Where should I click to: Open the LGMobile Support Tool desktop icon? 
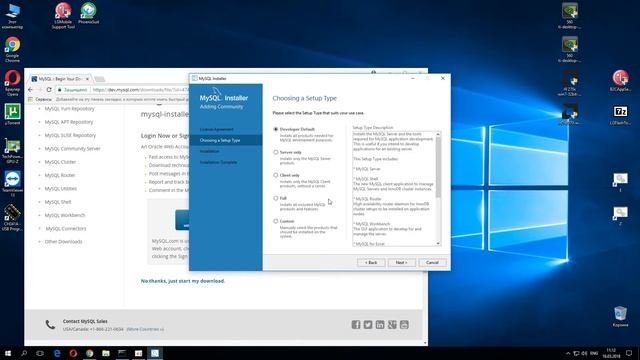(x=63, y=16)
